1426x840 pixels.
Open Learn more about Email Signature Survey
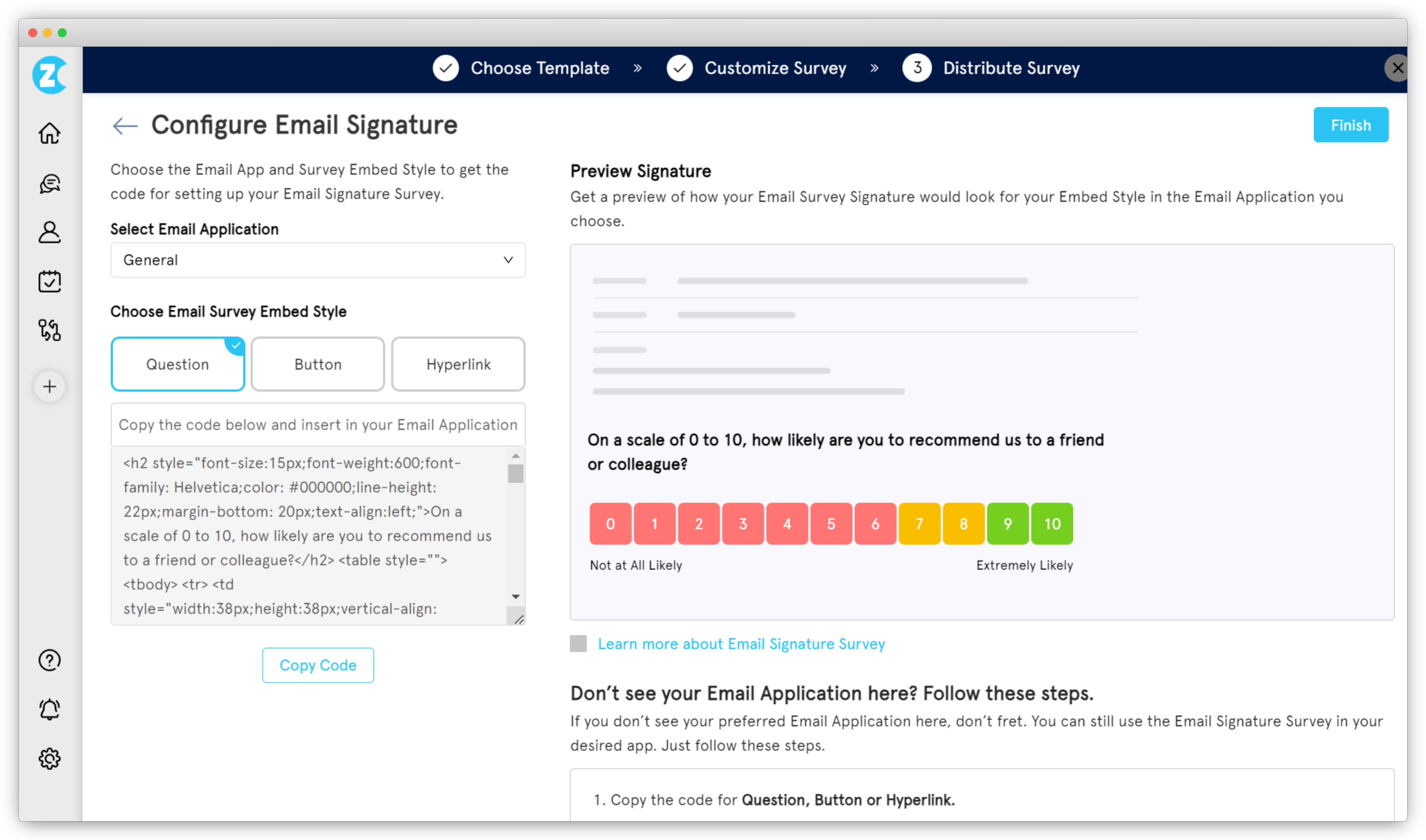tap(742, 644)
